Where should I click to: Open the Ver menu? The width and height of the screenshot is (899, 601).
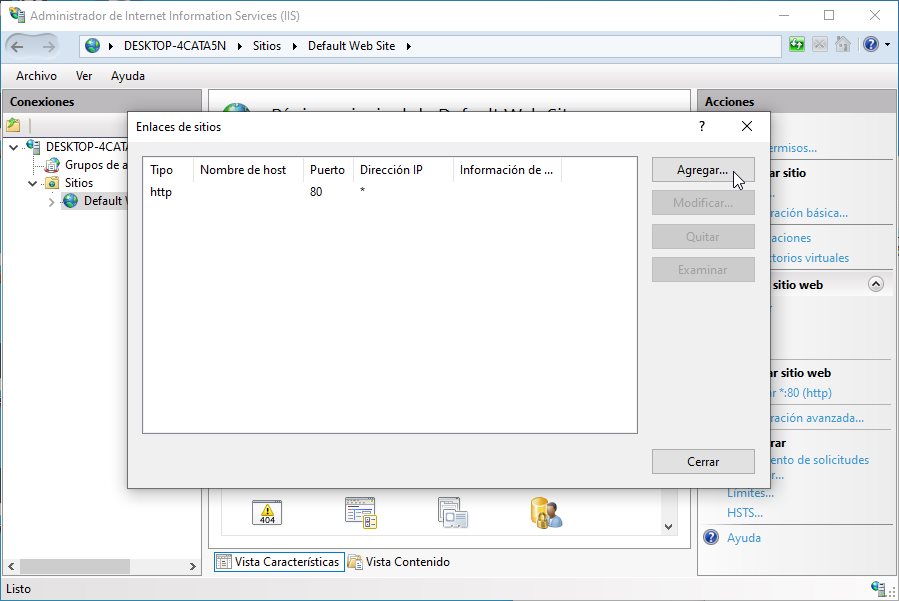coord(84,76)
